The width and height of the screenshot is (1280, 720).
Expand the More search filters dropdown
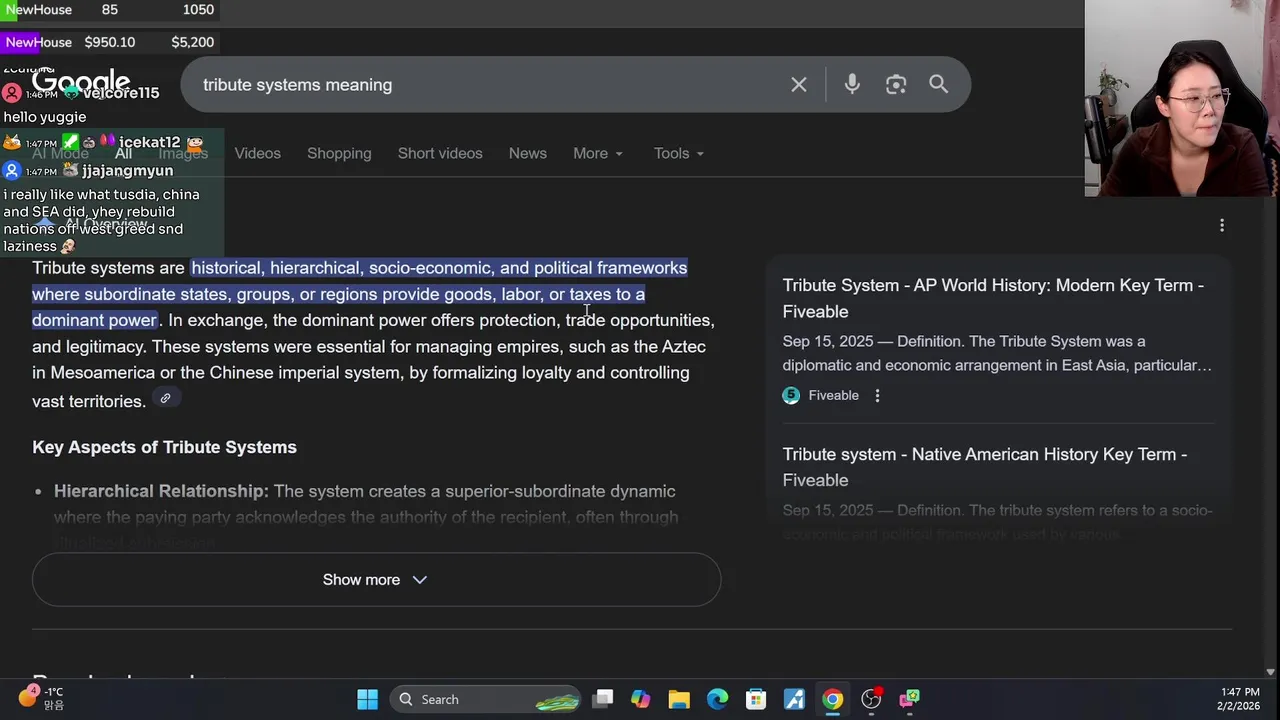598,153
